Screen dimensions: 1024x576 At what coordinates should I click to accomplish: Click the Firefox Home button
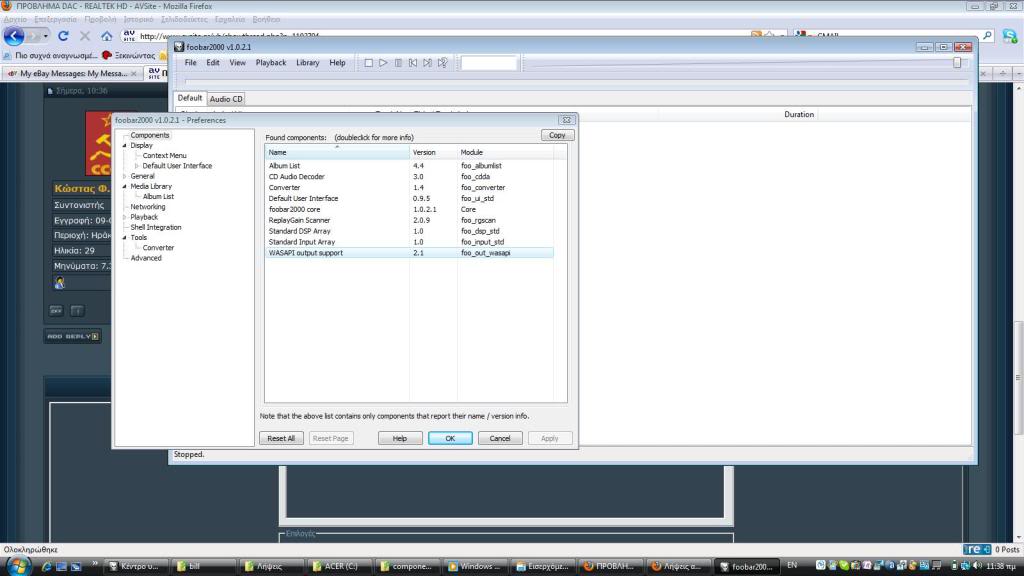(106, 36)
